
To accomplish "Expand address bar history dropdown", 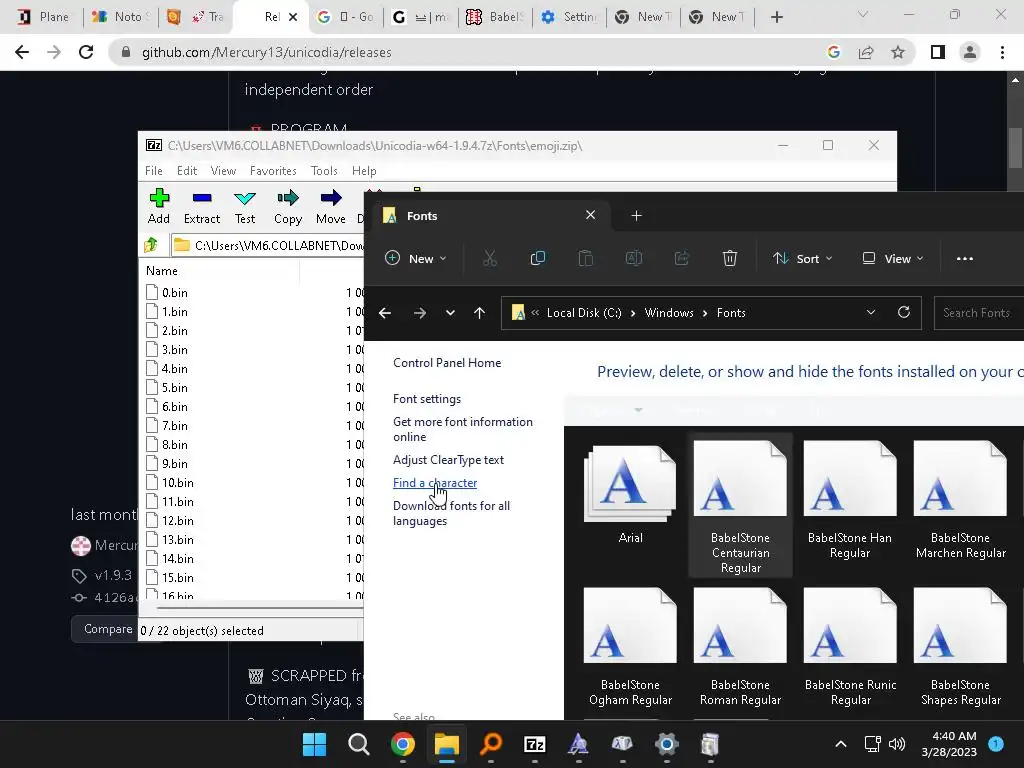I will [871, 313].
